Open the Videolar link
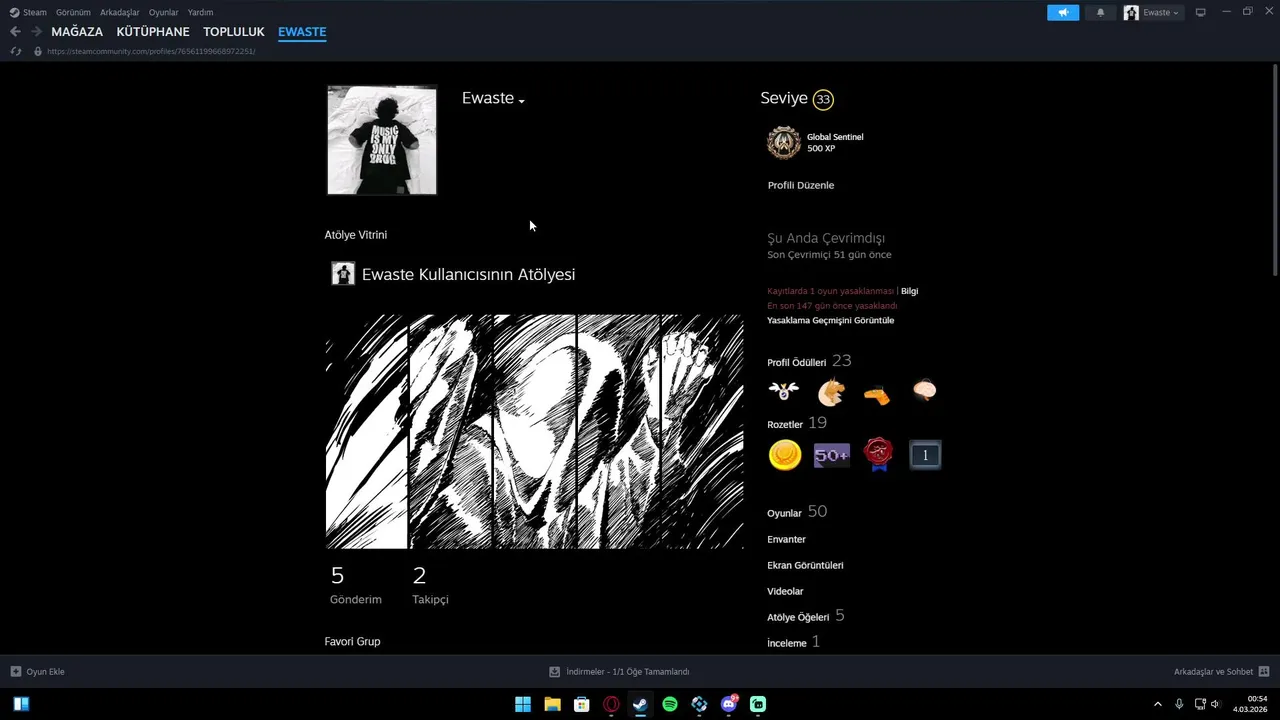 point(785,591)
